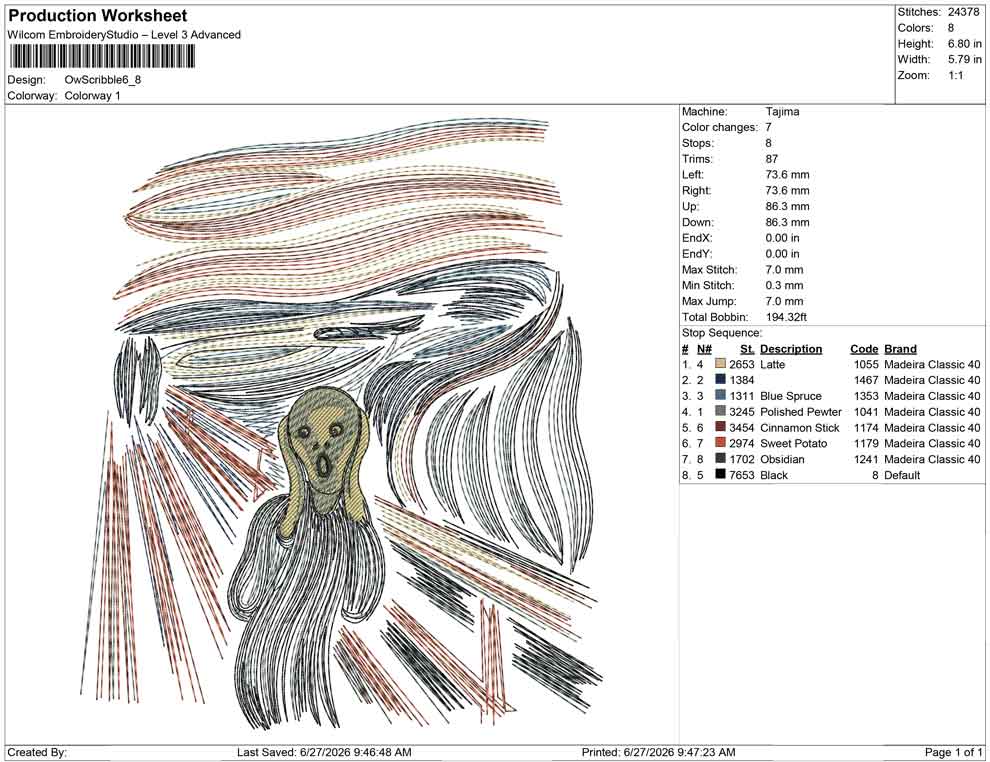
Task: Click the Sweet Potato color swatch
Action: pyautogui.click(x=720, y=443)
